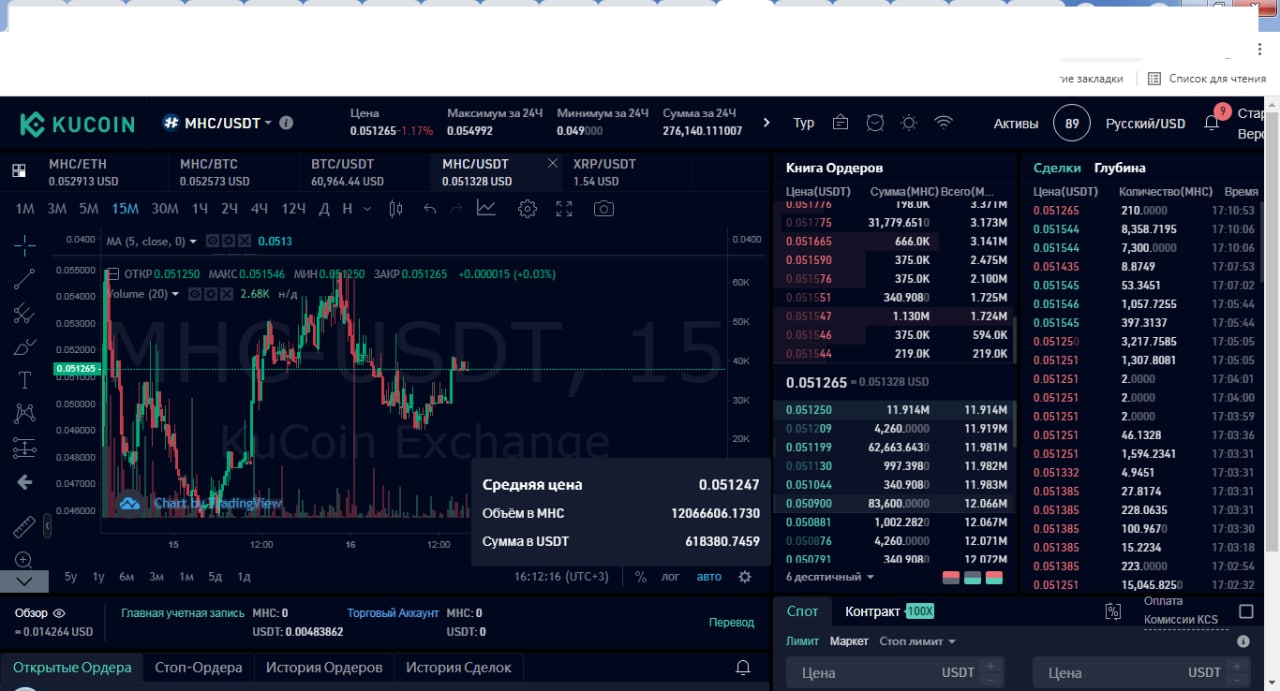1280x691 pixels.
Task: Open the Русский/USD language selector
Action: [1145, 123]
